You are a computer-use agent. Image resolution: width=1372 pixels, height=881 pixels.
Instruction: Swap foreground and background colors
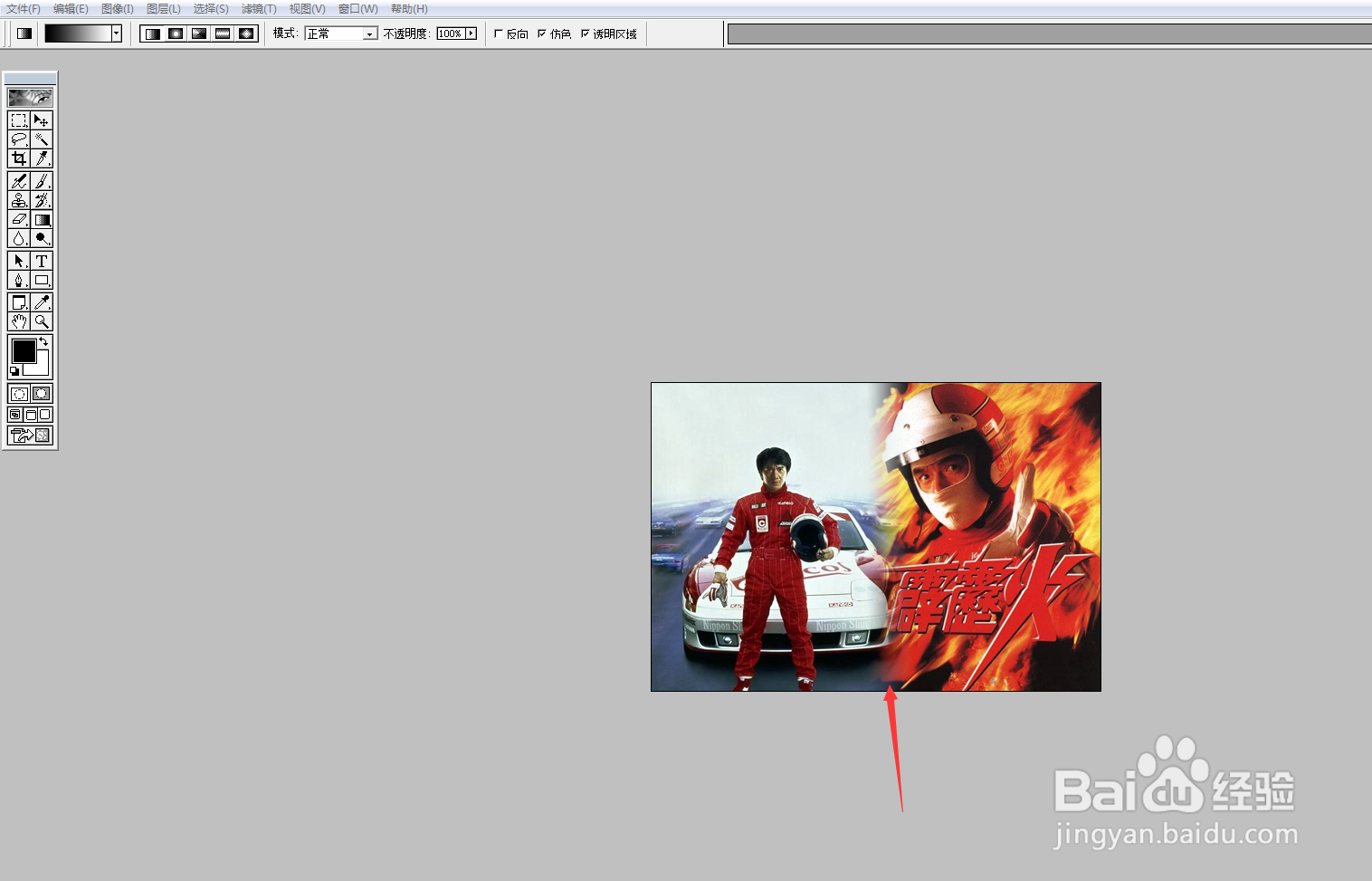tap(43, 341)
